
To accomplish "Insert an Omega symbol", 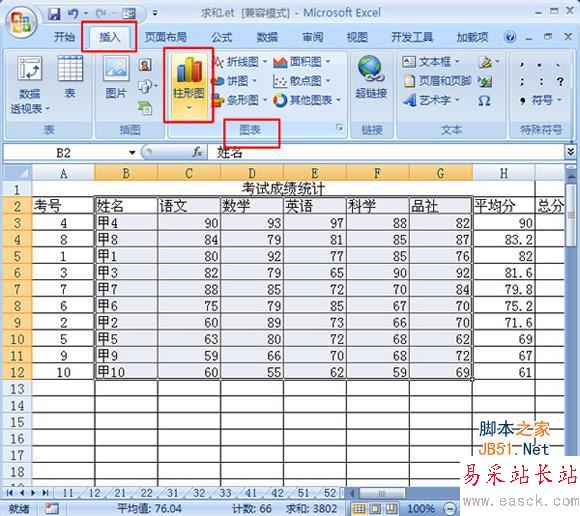I will [x=485, y=100].
